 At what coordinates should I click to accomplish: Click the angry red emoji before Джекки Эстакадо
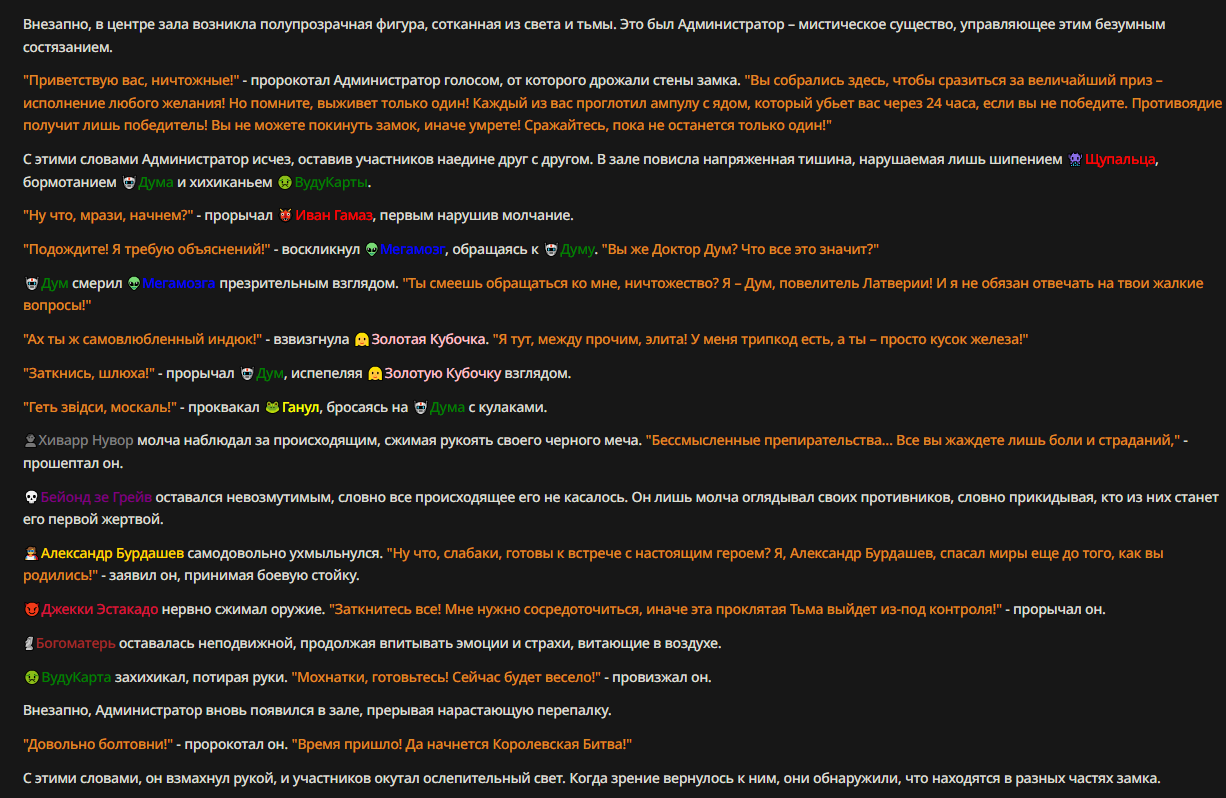30,609
